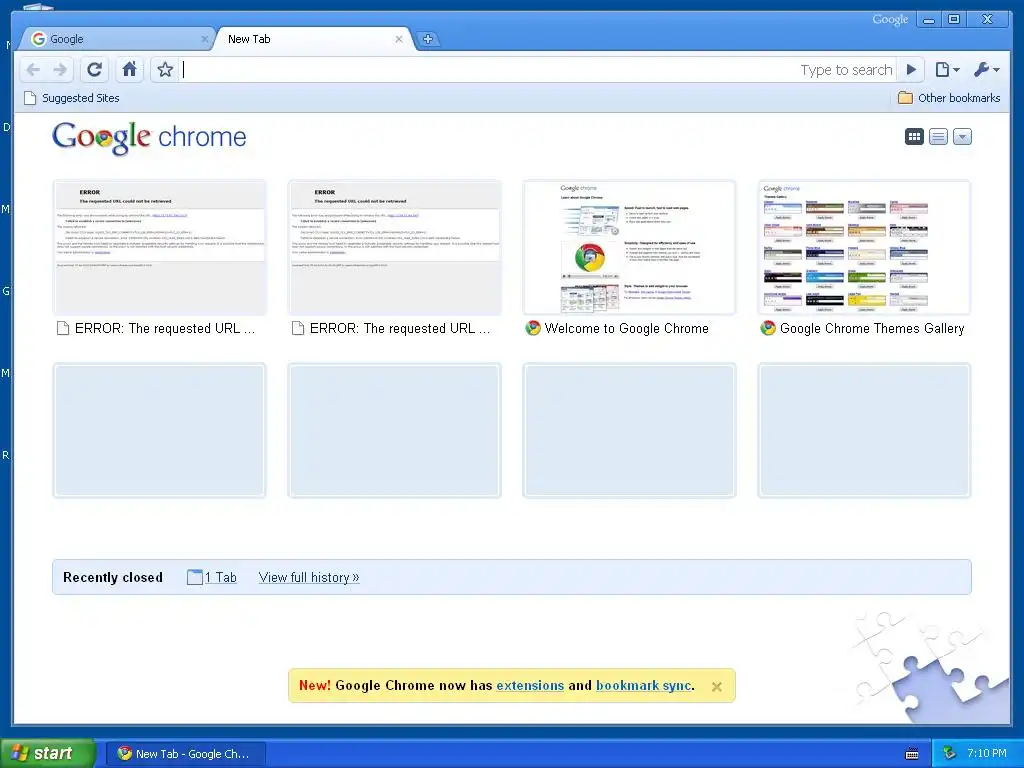The image size is (1024, 768).
Task: Reload the page with the refresh icon
Action: 95,69
